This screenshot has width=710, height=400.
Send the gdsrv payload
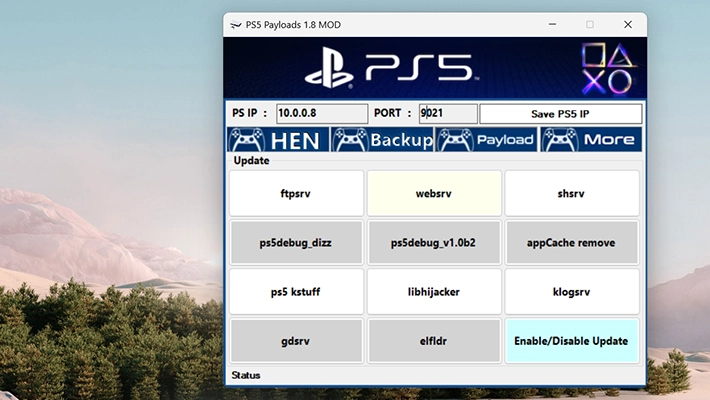click(296, 341)
